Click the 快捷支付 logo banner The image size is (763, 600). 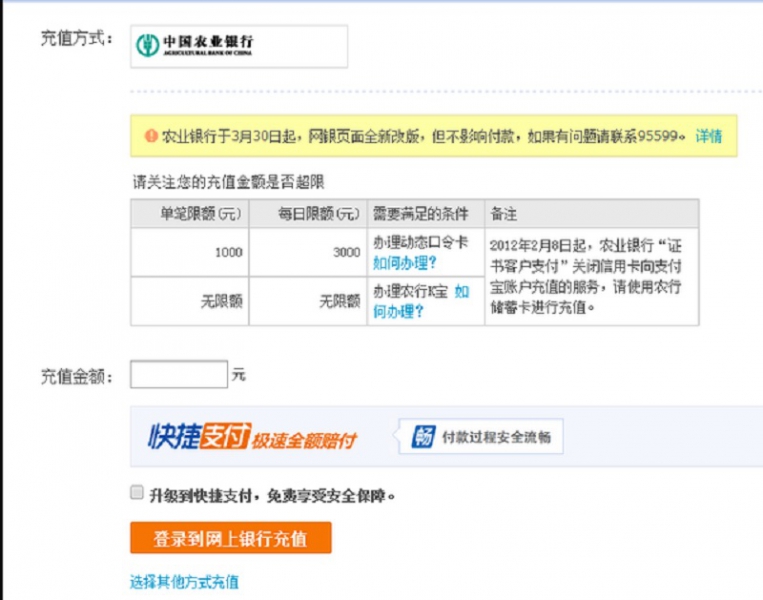pyautogui.click(x=200, y=436)
